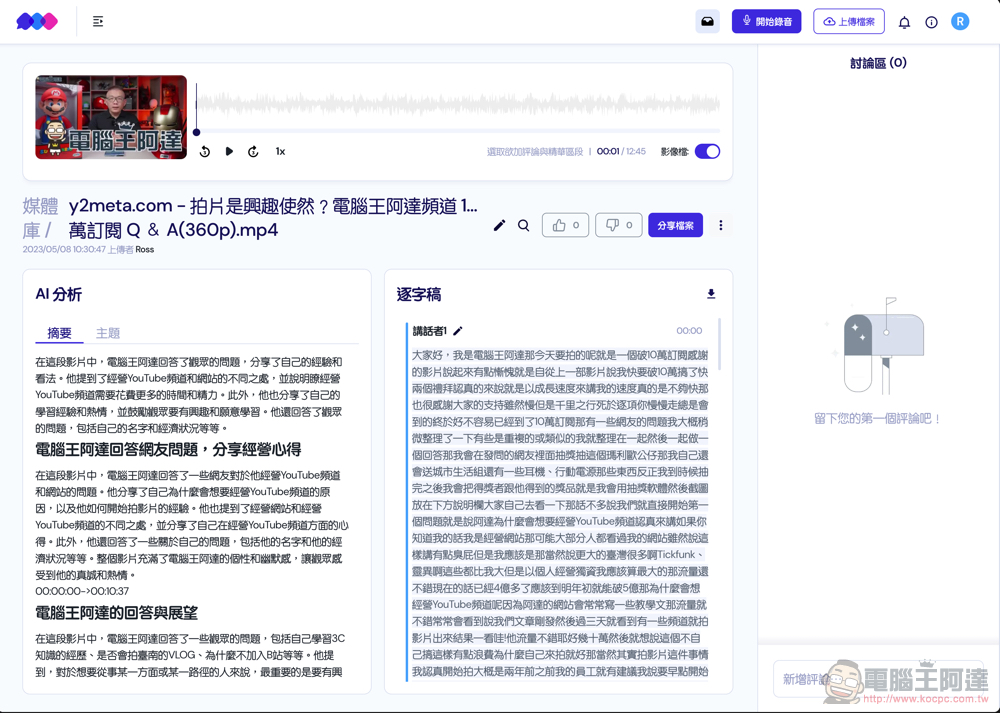Download the transcript via download icon
1000x713 pixels.
click(x=711, y=294)
